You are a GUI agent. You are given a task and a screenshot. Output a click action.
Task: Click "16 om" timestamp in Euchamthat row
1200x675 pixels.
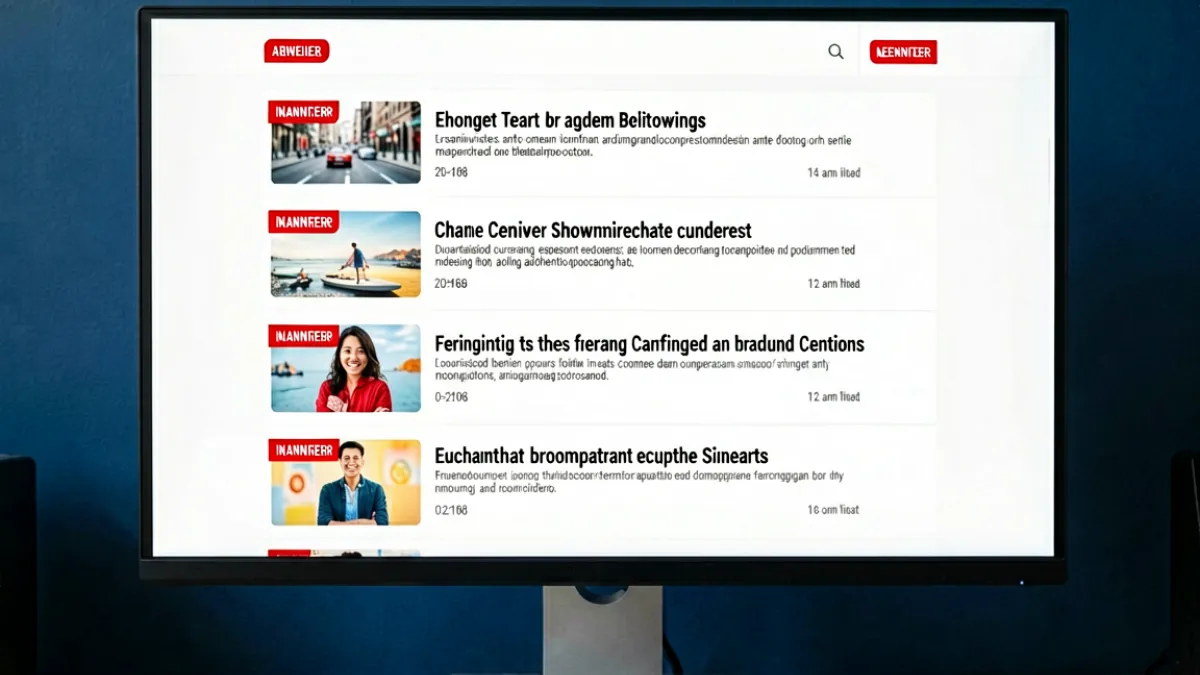pos(834,510)
